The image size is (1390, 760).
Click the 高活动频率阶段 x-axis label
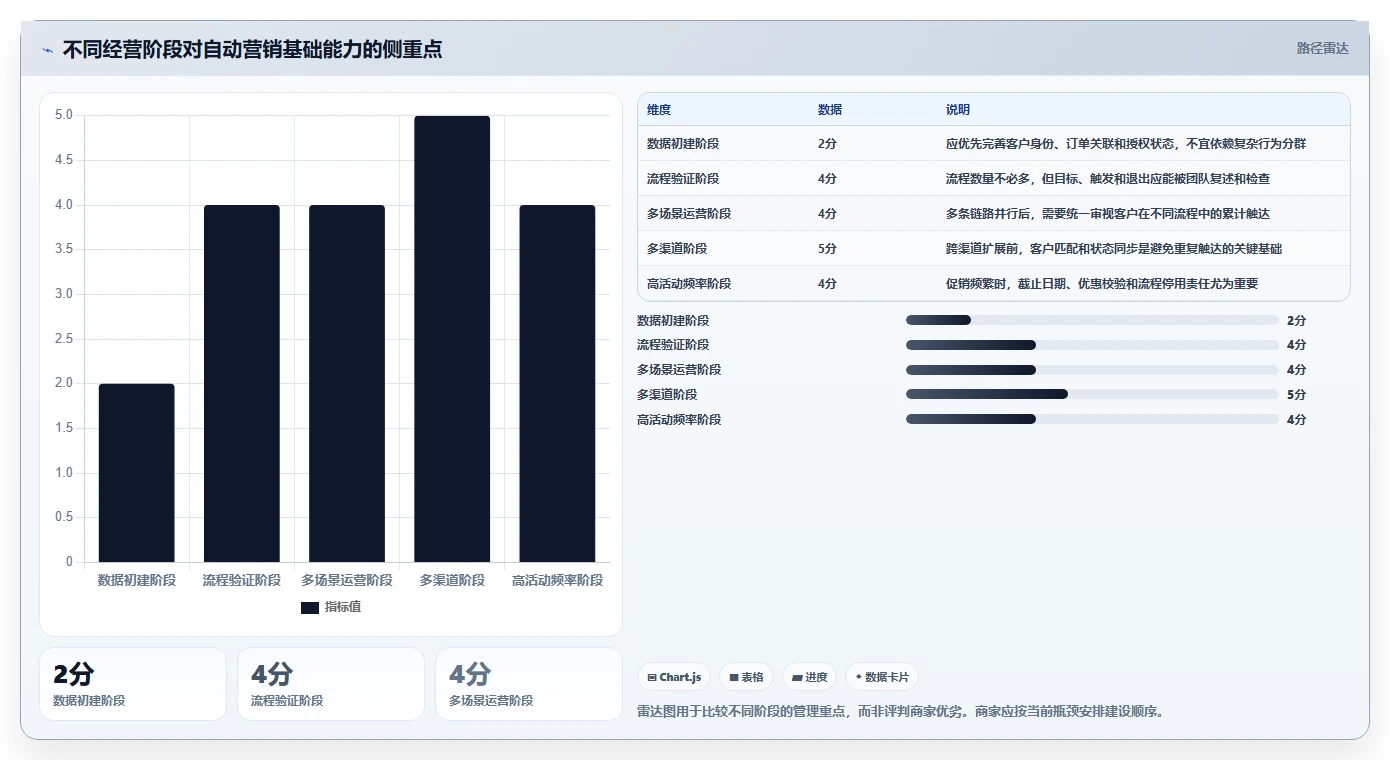click(x=557, y=580)
